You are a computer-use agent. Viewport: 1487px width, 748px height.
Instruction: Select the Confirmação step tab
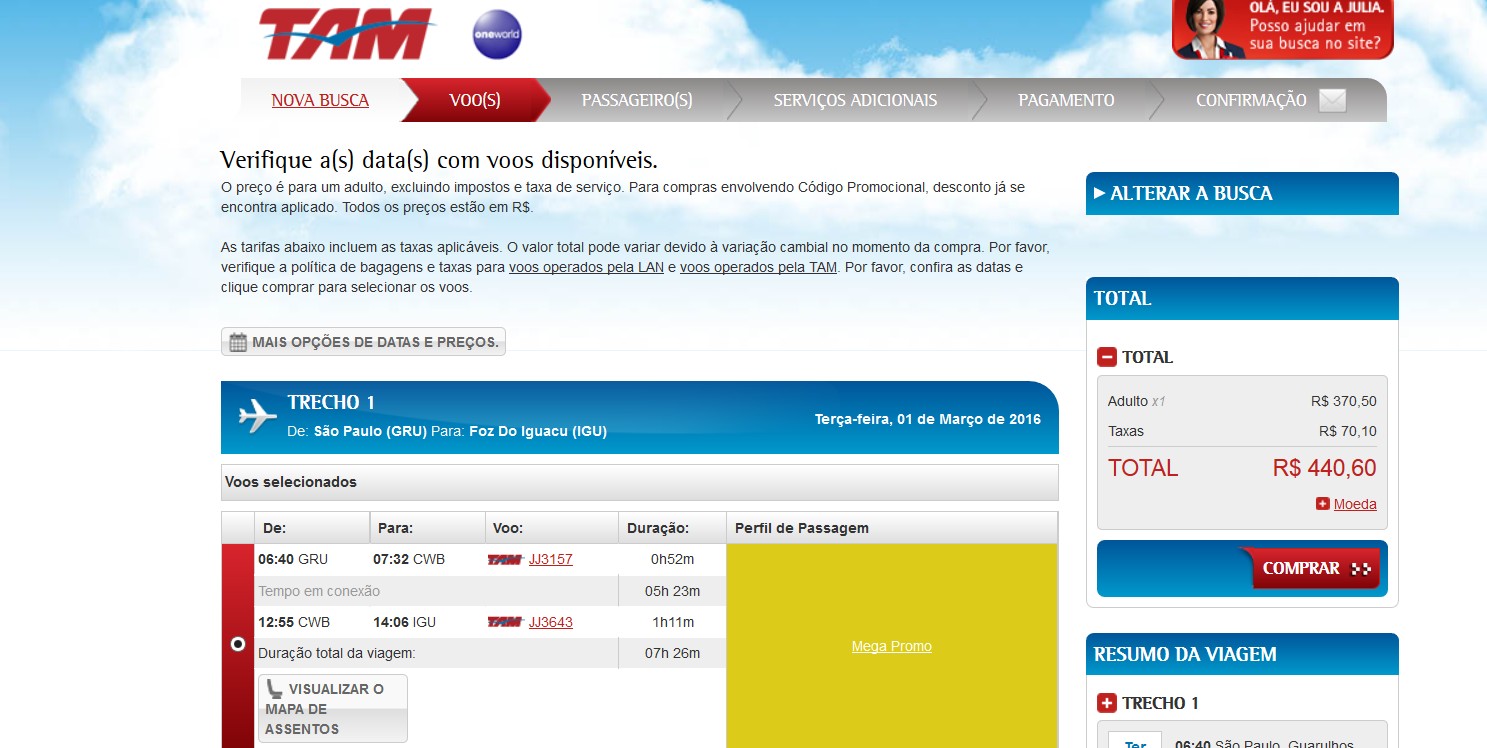pyautogui.click(x=1251, y=100)
